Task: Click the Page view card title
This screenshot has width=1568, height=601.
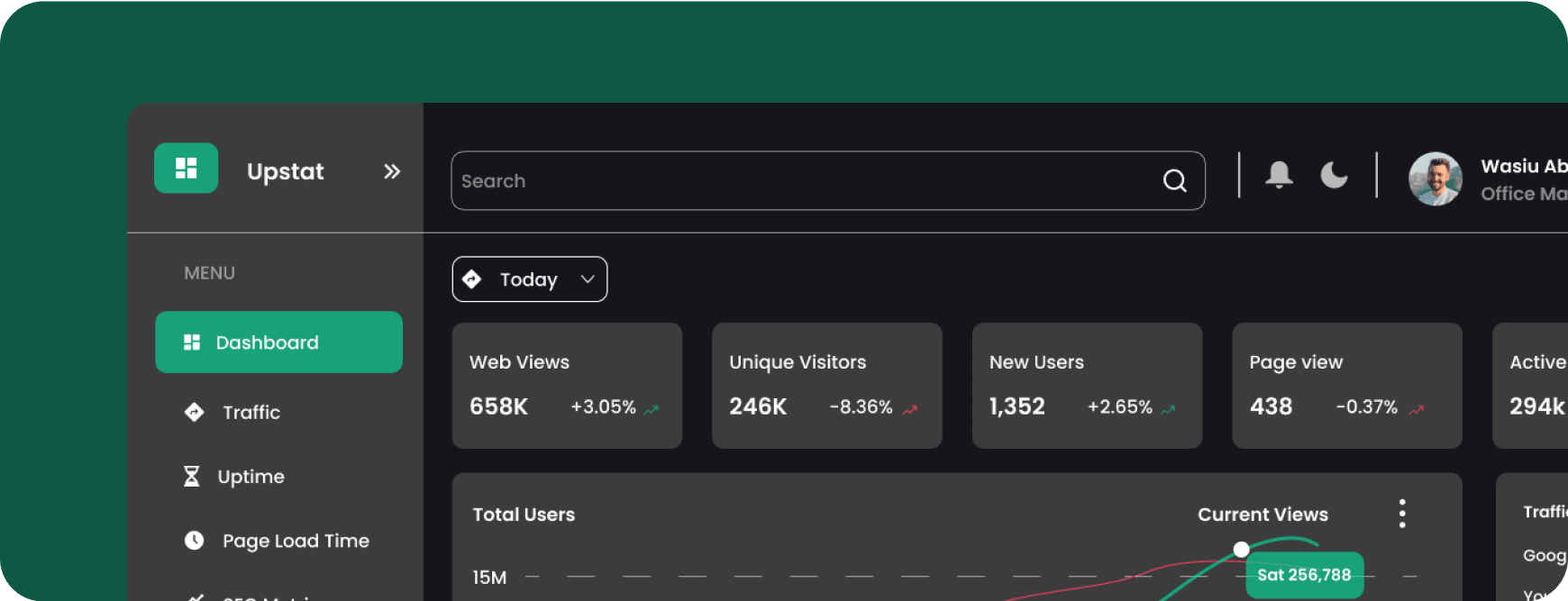Action: point(1296,362)
